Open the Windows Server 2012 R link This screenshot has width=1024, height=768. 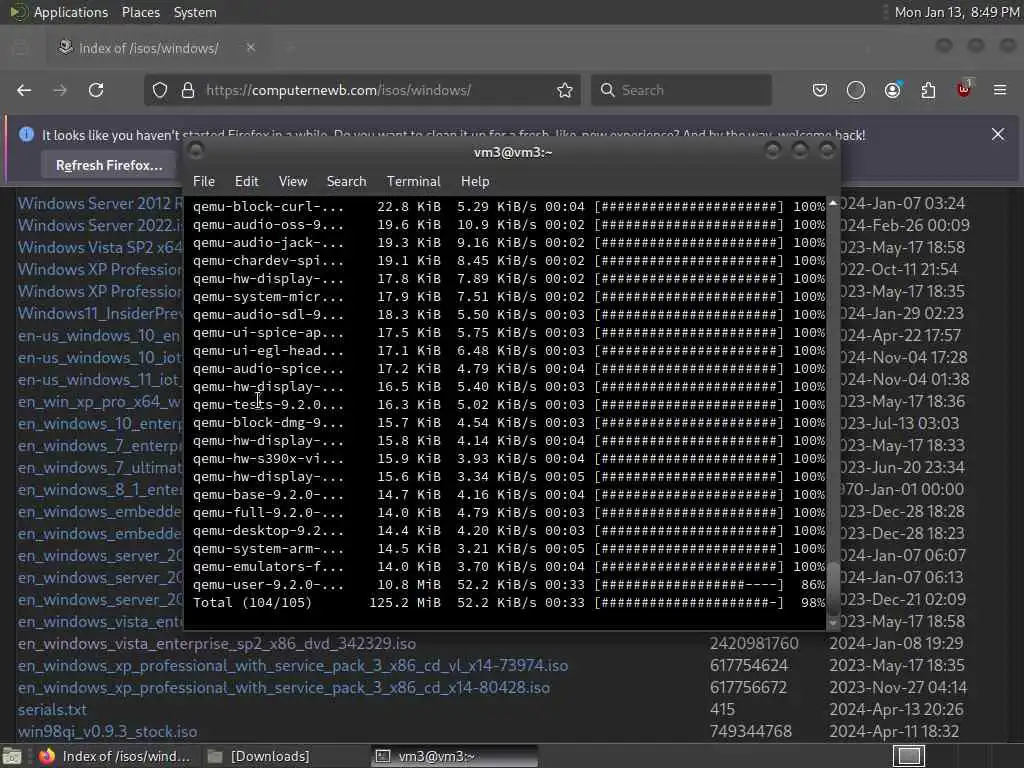(x=101, y=203)
